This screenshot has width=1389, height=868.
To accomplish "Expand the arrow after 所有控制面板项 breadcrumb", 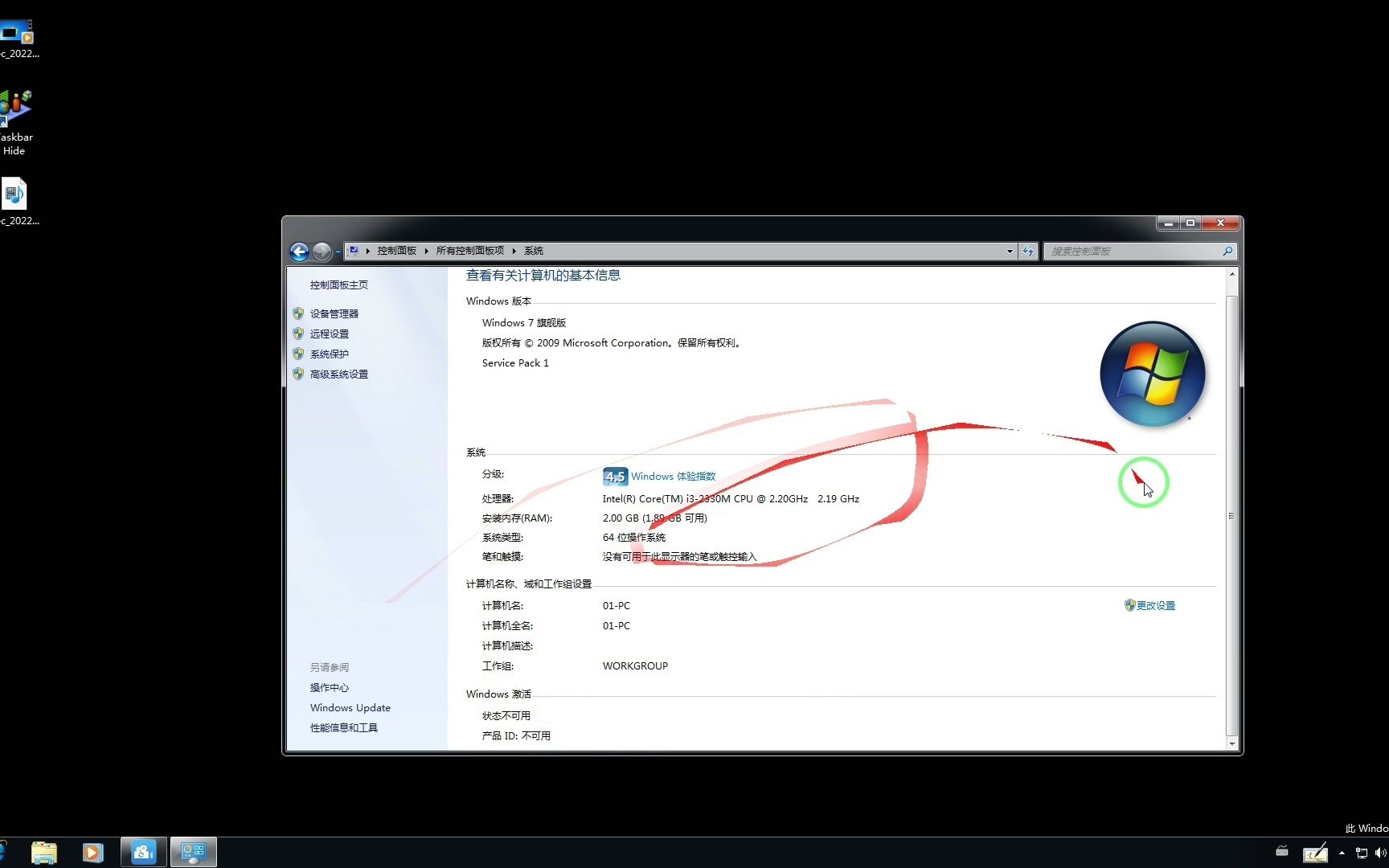I will (x=514, y=251).
